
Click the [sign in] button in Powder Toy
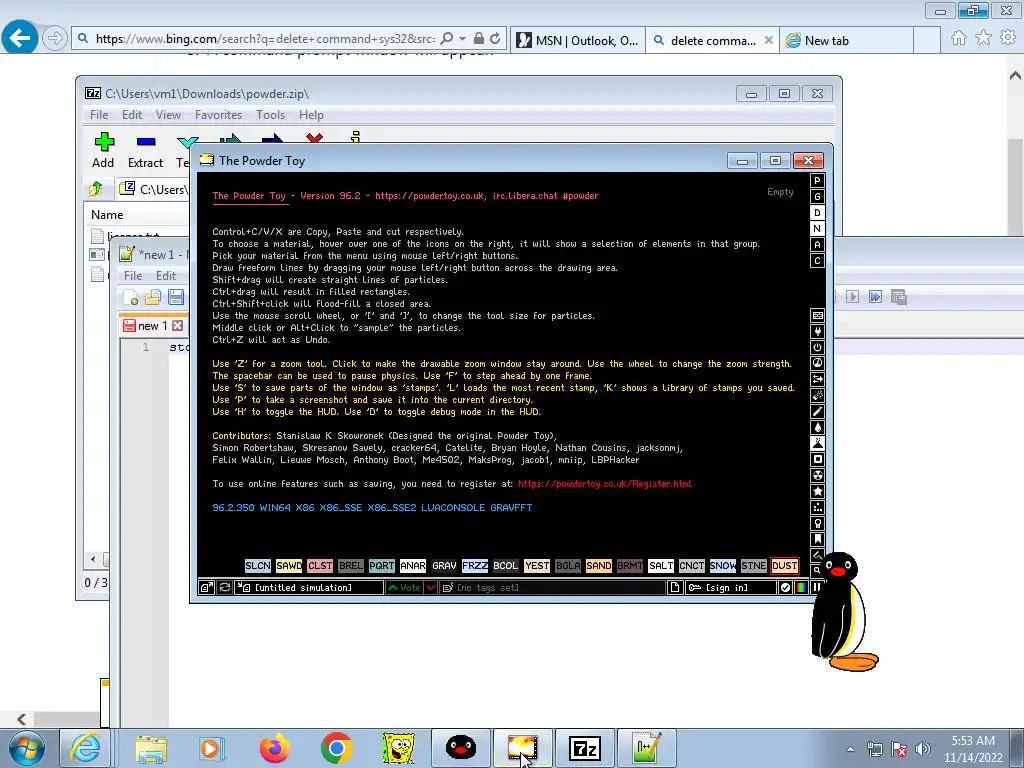(x=730, y=588)
